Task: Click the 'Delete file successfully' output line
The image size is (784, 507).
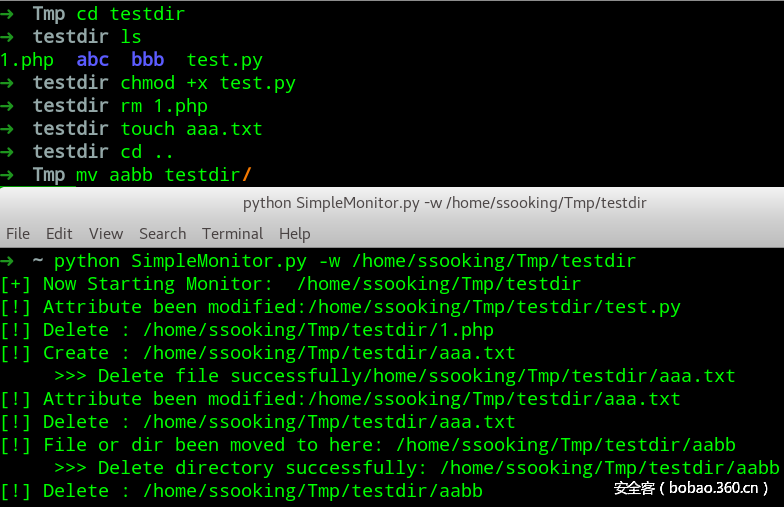Action: click(416, 376)
